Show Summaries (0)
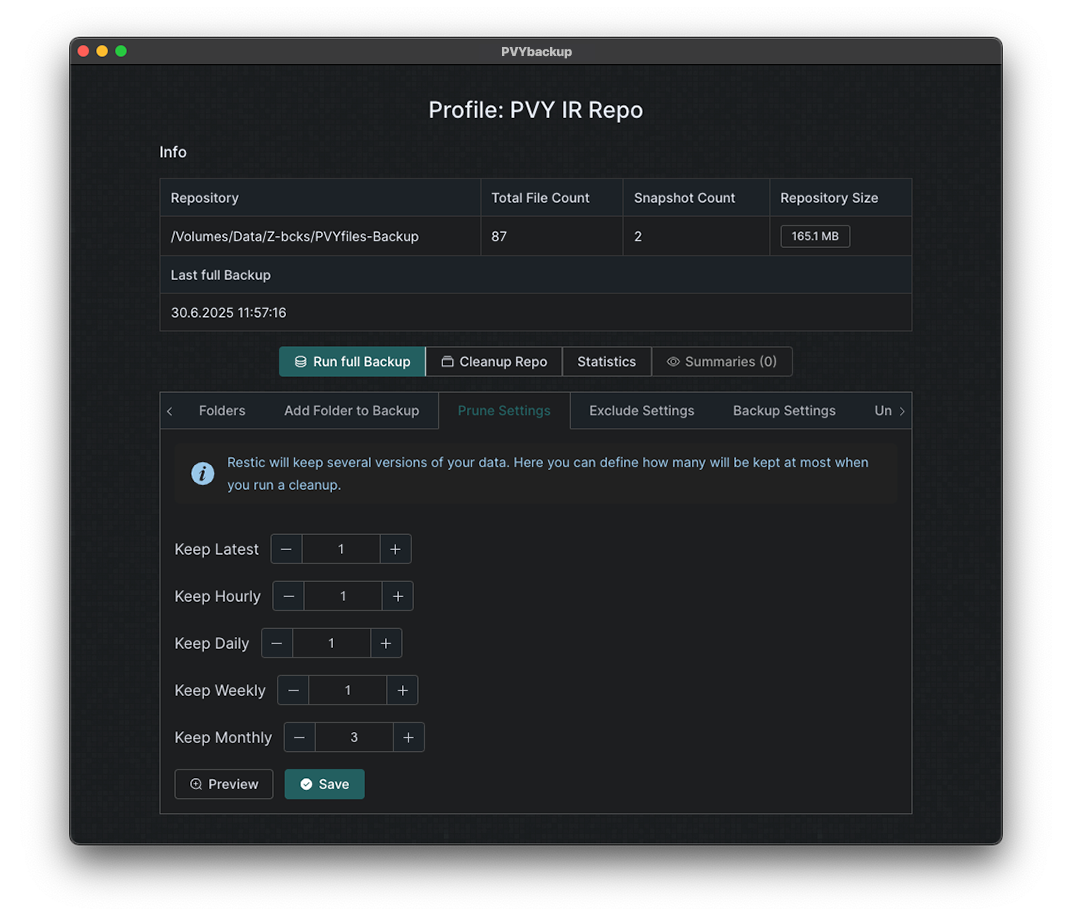The height and width of the screenshot is (912, 1072). [722, 362]
